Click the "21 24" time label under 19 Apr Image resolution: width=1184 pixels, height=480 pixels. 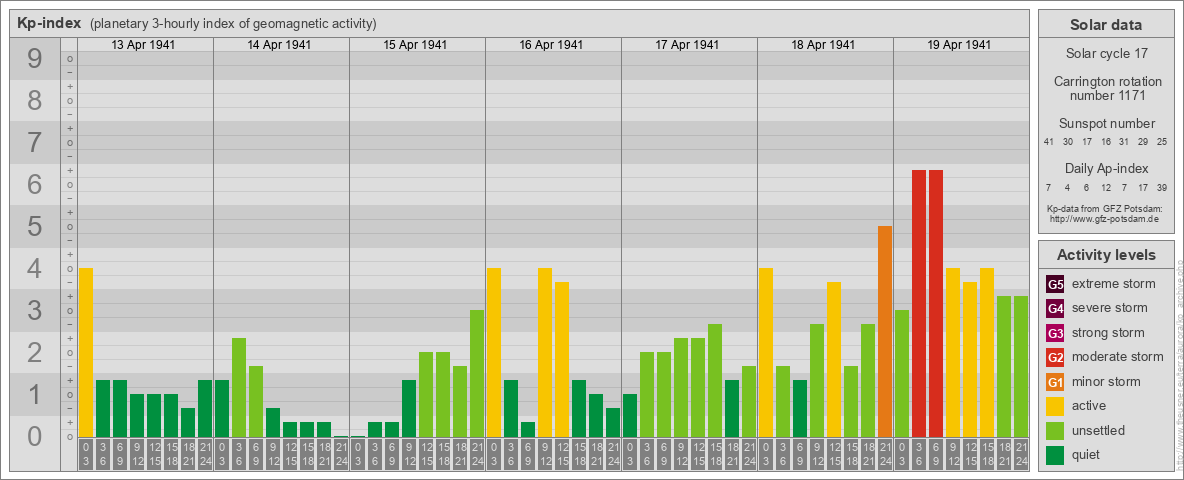click(1021, 454)
